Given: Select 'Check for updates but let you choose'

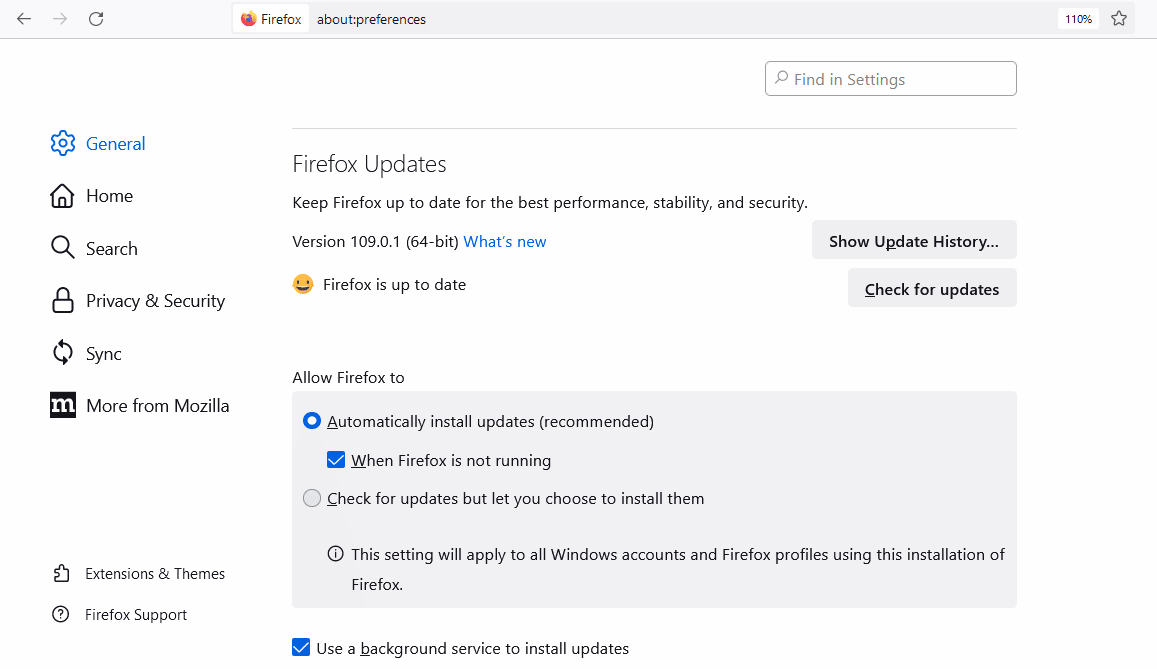Looking at the screenshot, I should click(x=311, y=497).
